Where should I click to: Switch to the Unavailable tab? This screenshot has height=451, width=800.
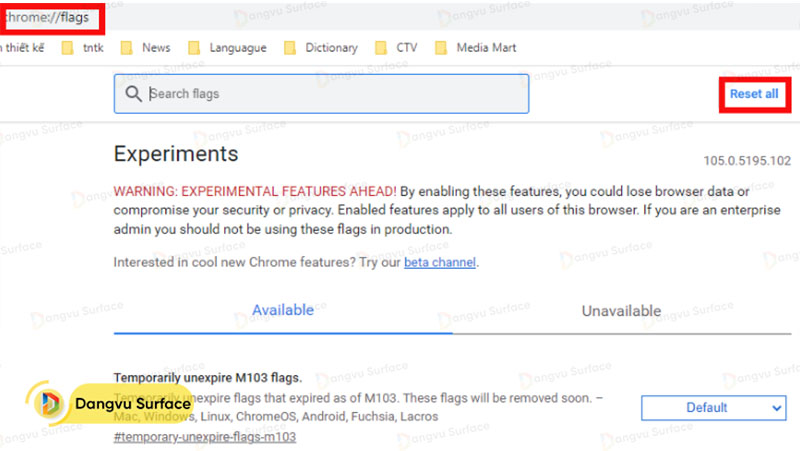click(621, 311)
